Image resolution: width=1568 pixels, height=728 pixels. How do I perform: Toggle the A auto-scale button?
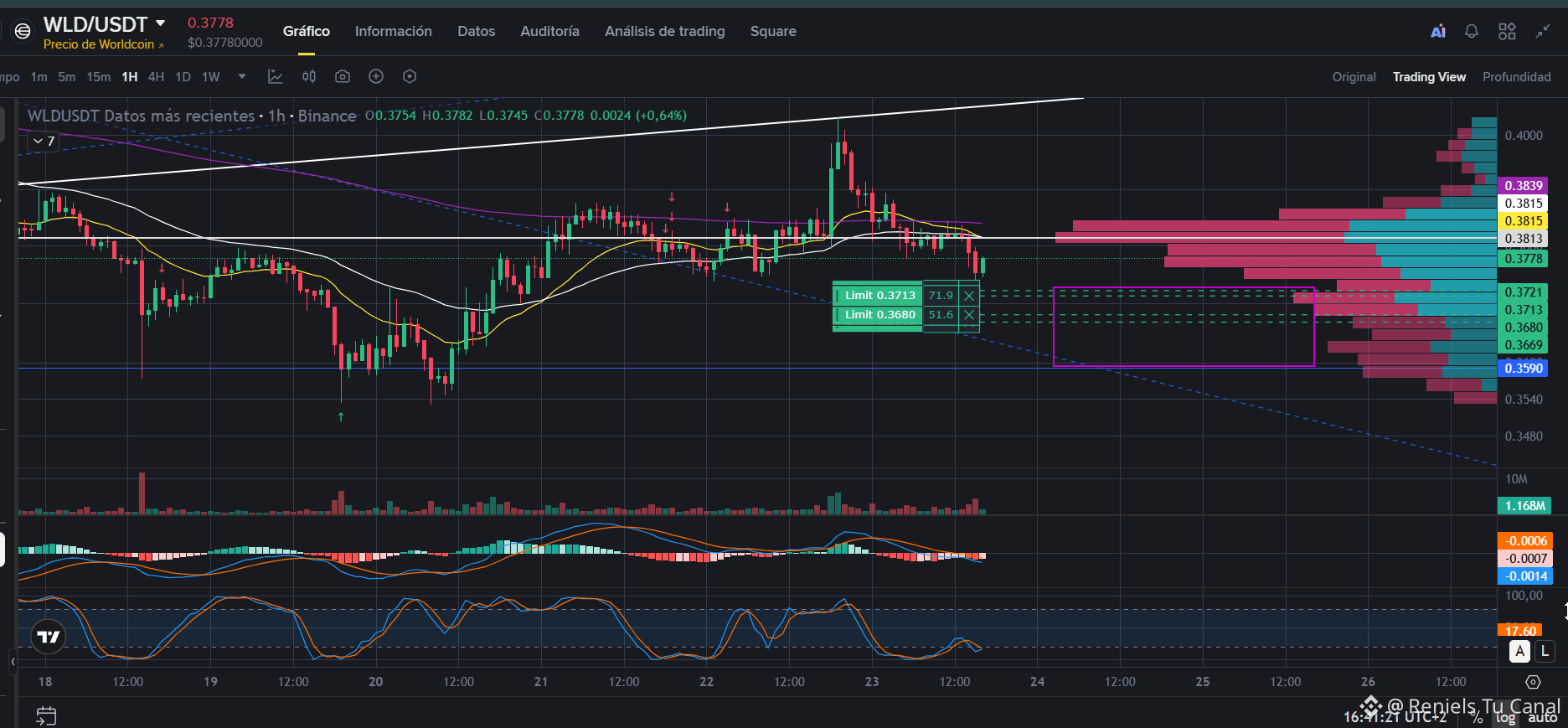click(1519, 651)
